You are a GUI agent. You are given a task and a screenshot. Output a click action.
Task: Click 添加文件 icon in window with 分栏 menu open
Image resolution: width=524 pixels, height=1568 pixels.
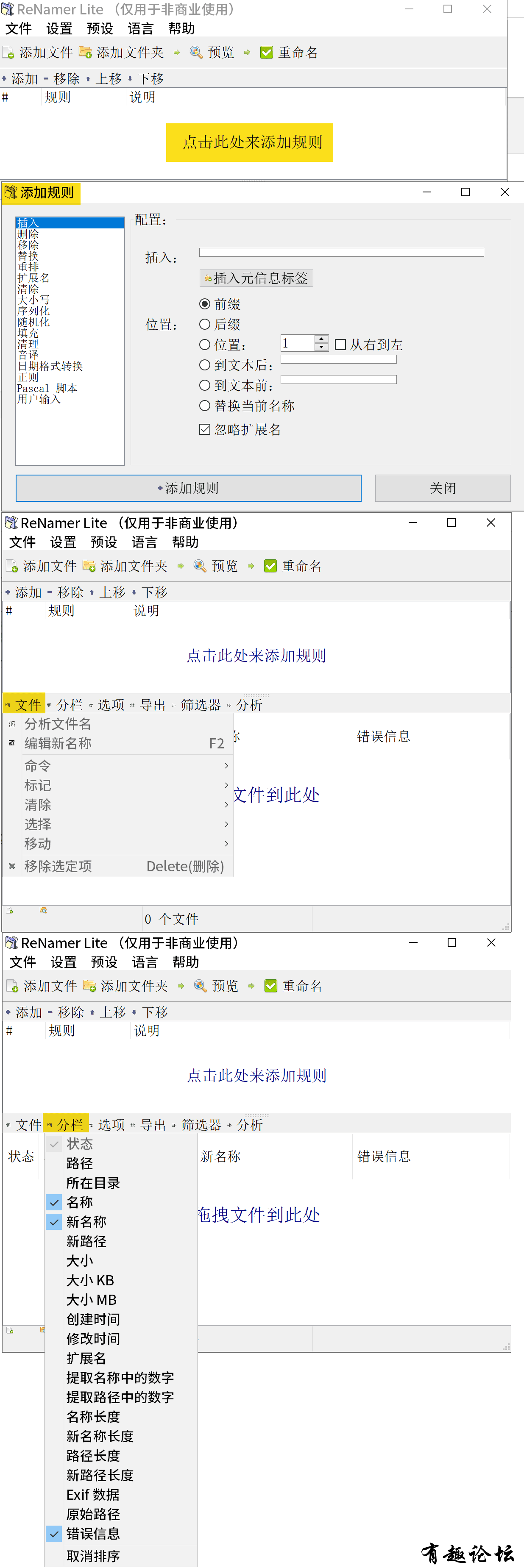point(11,986)
